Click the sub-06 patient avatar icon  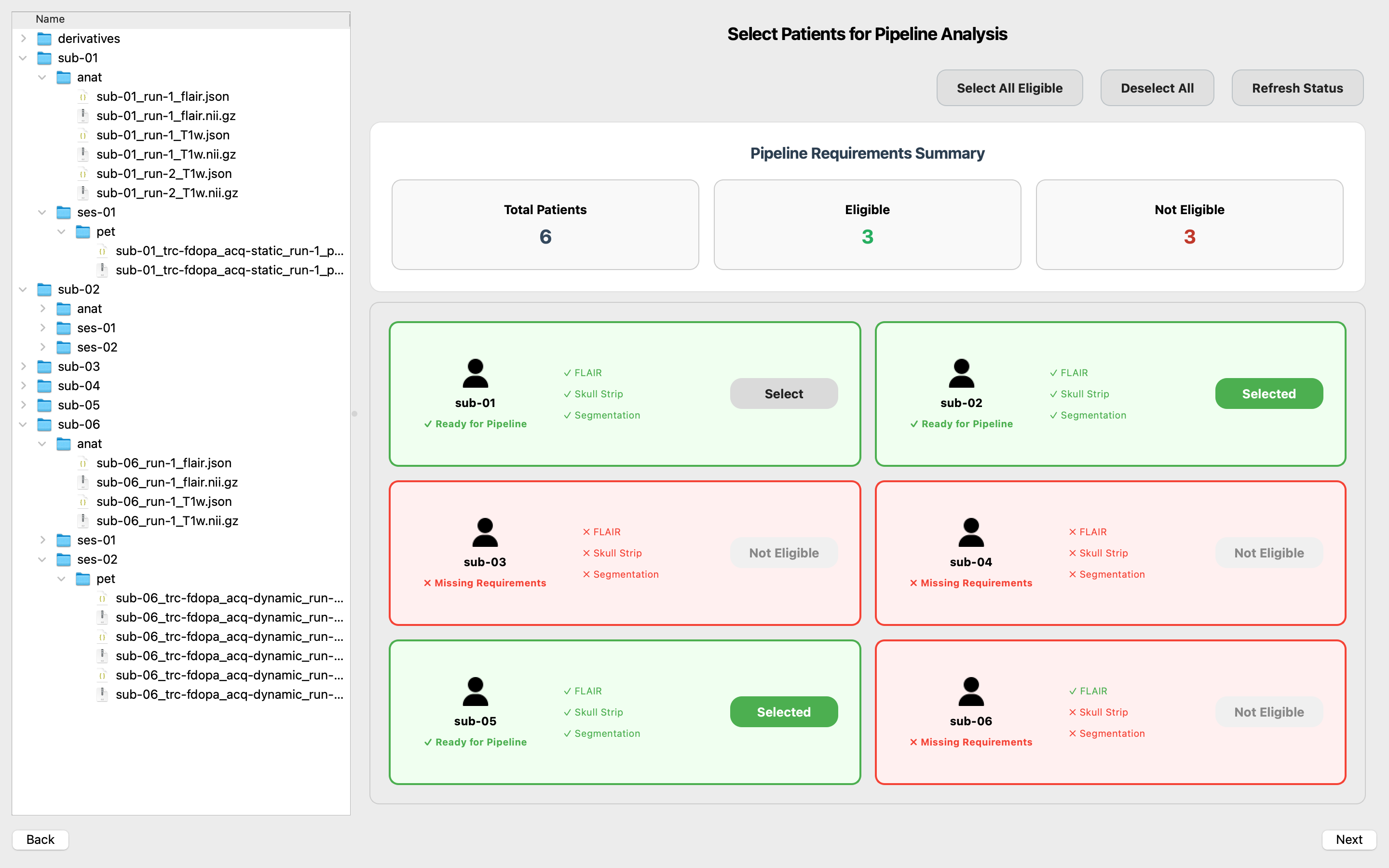[x=971, y=691]
